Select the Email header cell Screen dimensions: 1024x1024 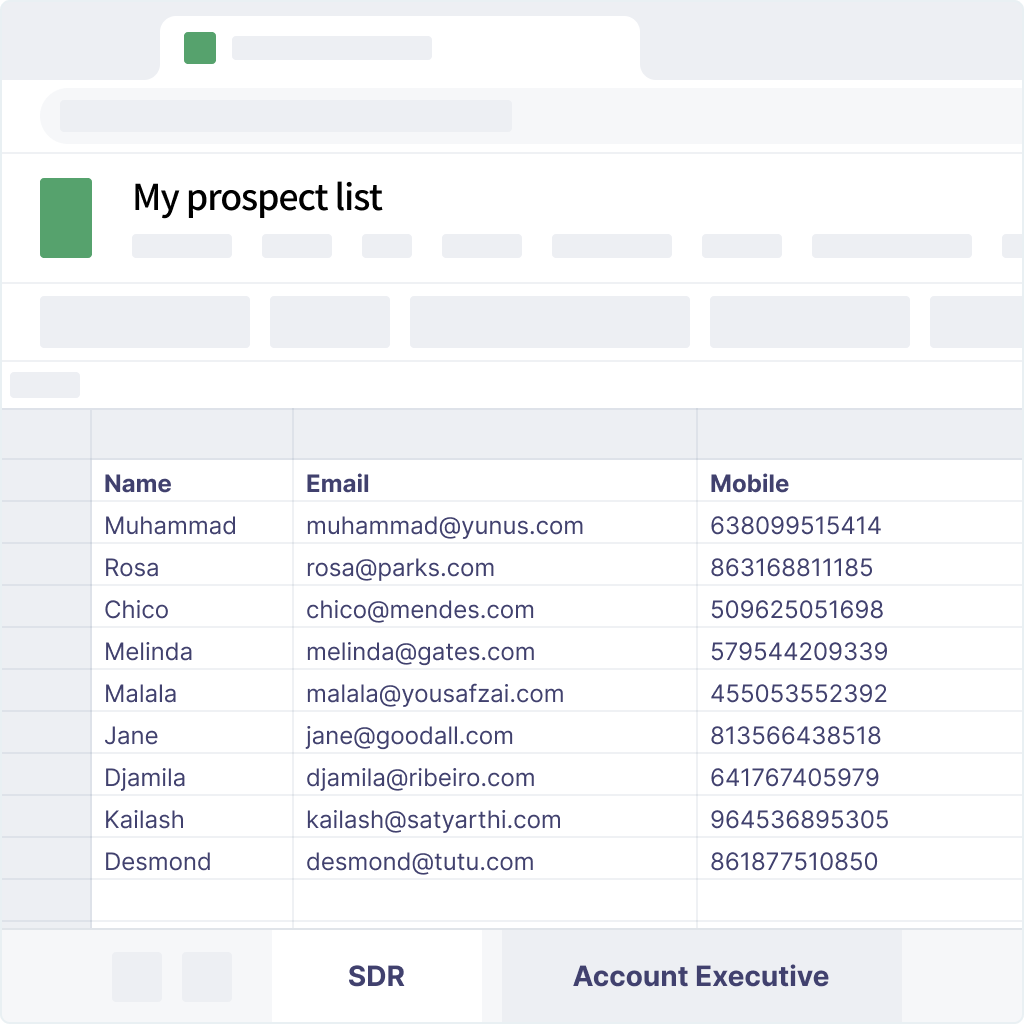pyautogui.click(x=495, y=483)
